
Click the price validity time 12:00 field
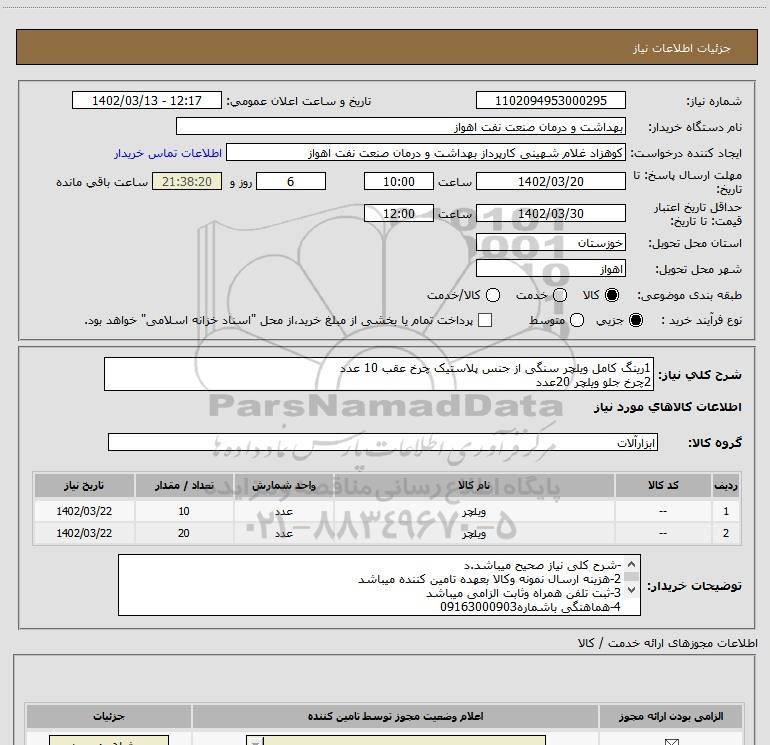pos(399,214)
